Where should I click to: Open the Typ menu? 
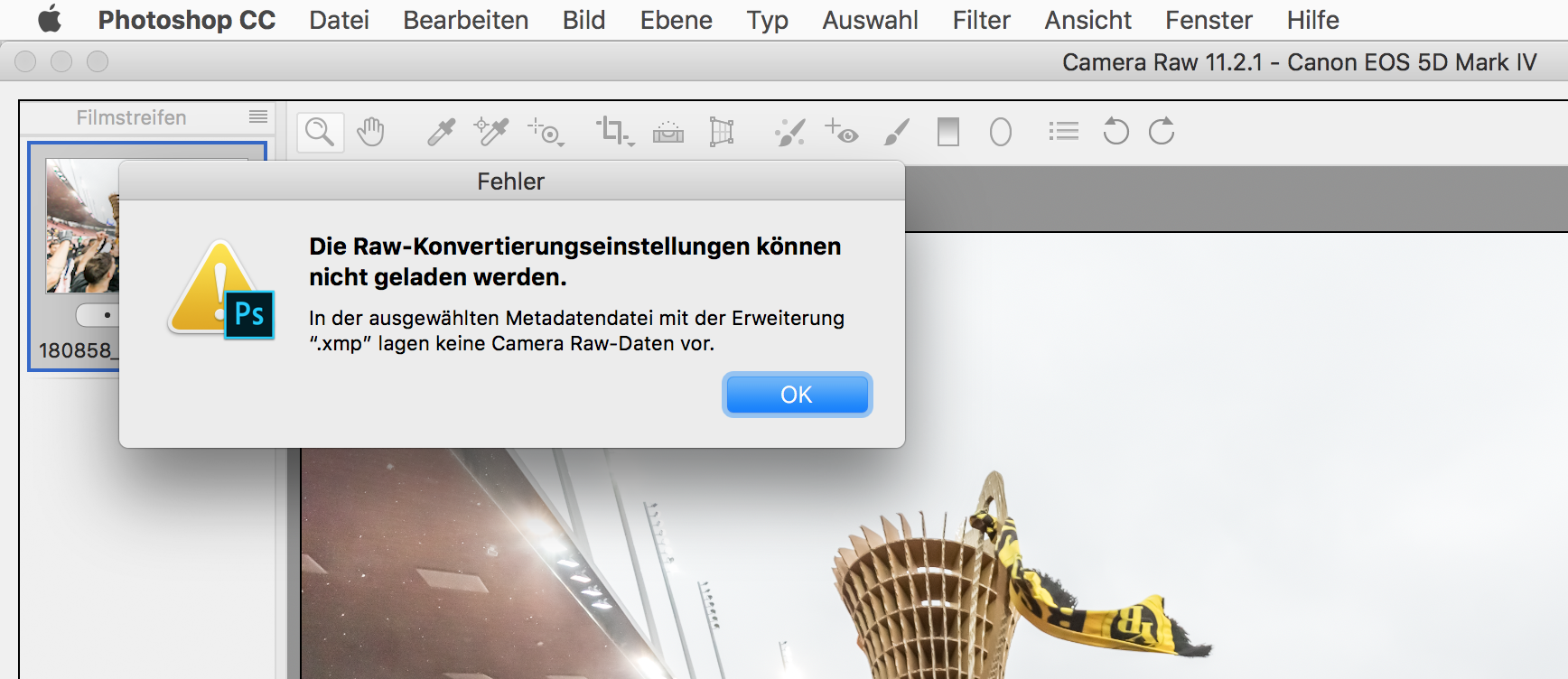coord(767,20)
